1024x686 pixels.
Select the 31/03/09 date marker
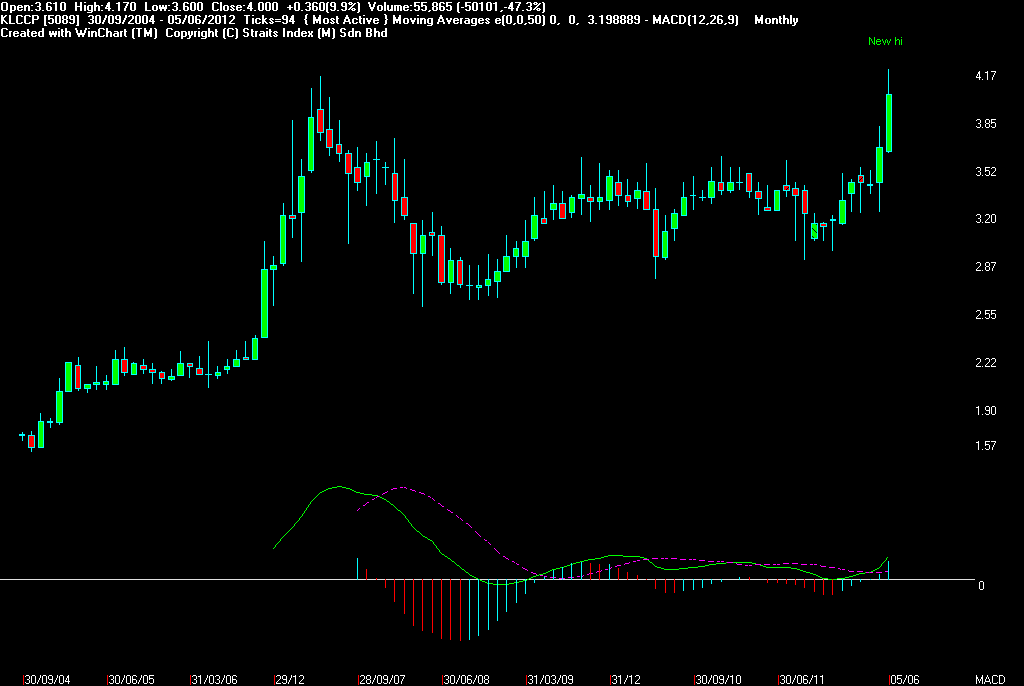550,680
